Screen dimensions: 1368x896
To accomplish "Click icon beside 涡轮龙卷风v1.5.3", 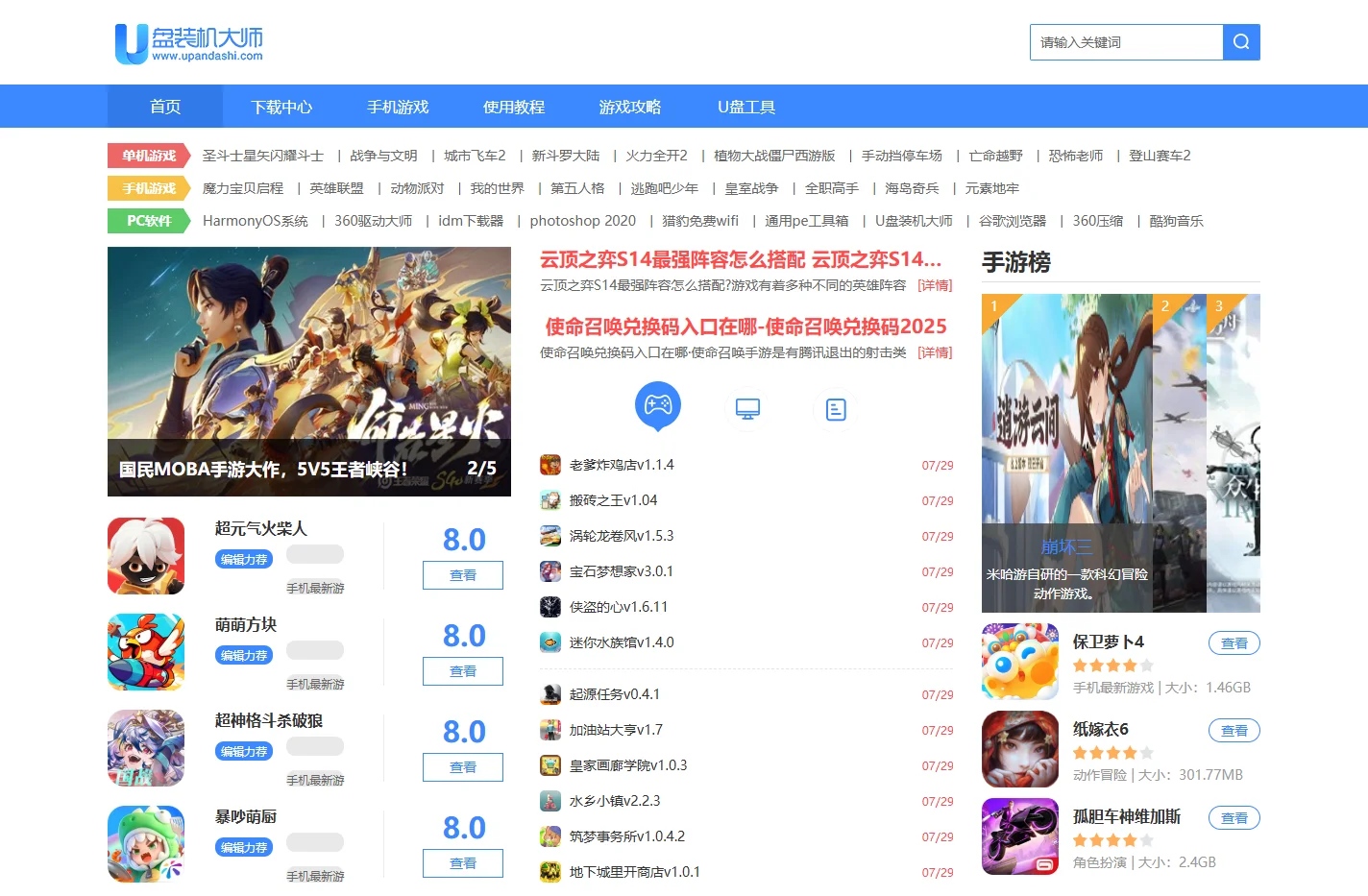I will [550, 536].
